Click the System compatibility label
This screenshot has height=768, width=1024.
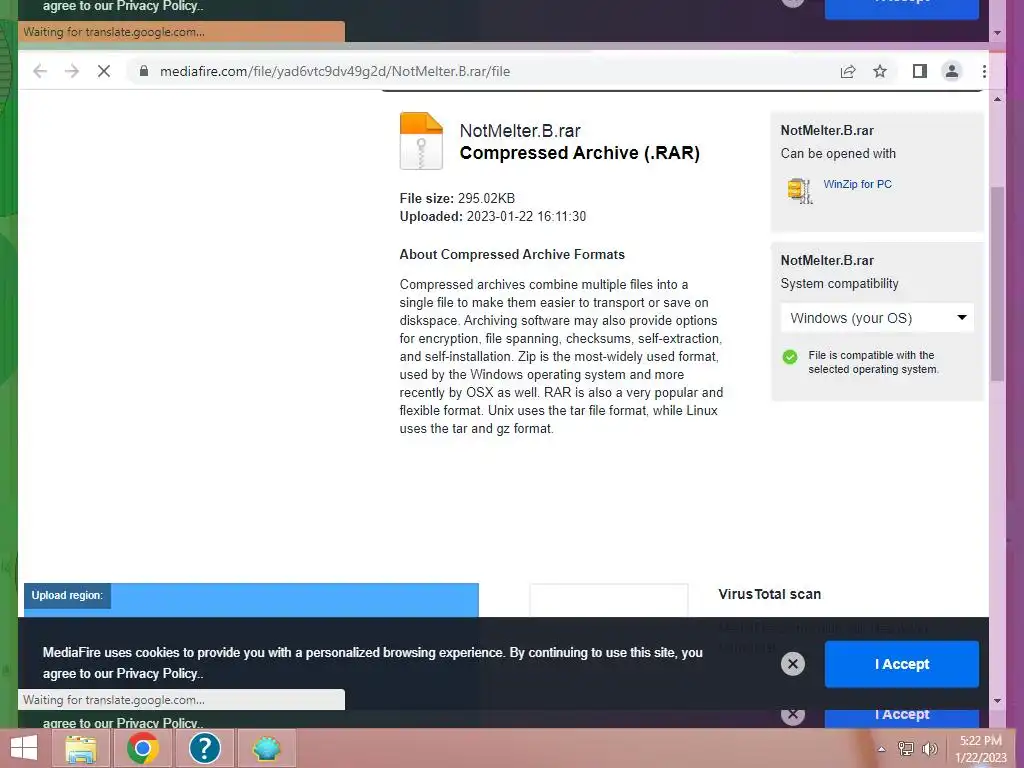pyautogui.click(x=840, y=283)
